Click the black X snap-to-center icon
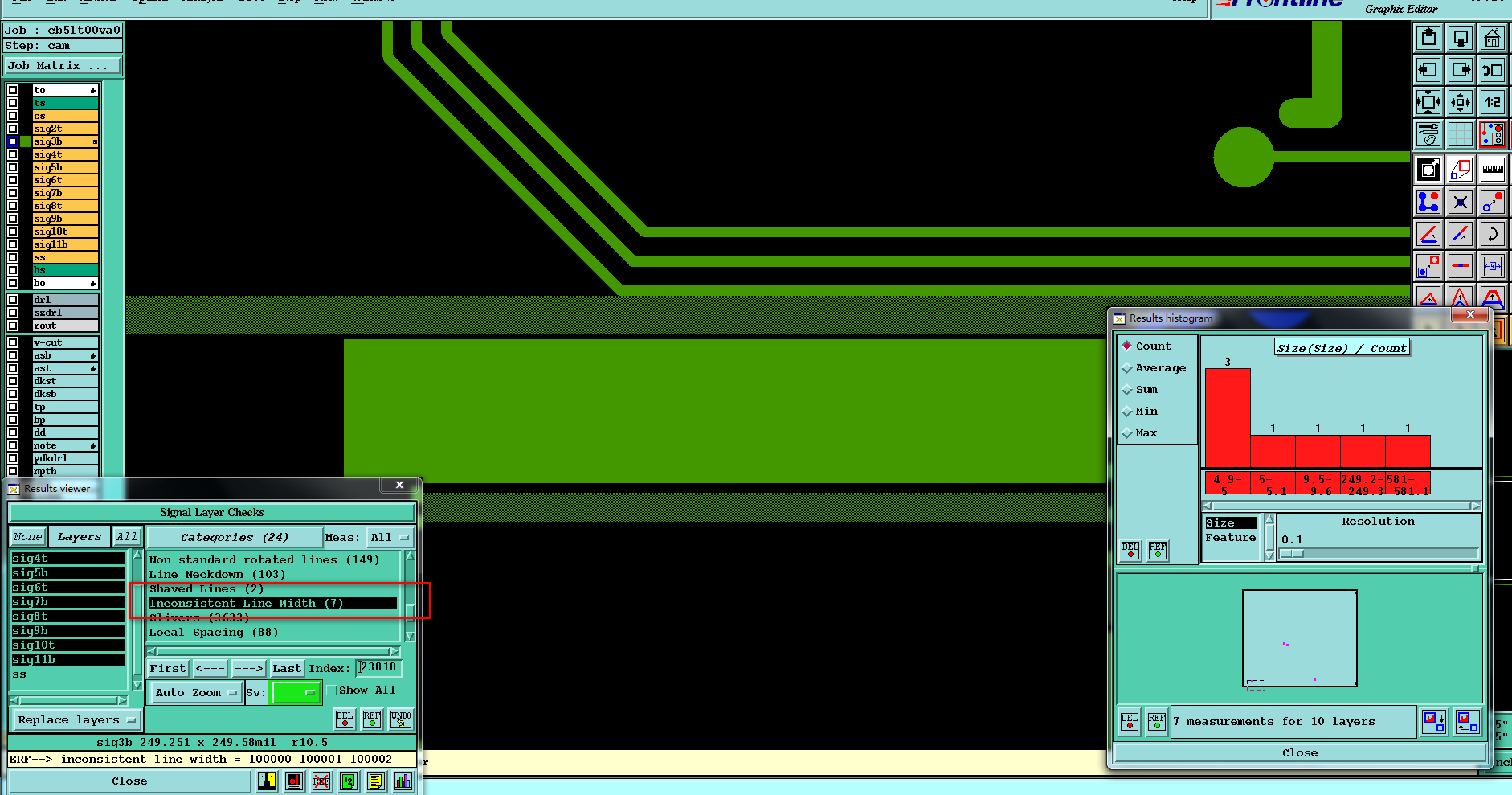 1461,202
